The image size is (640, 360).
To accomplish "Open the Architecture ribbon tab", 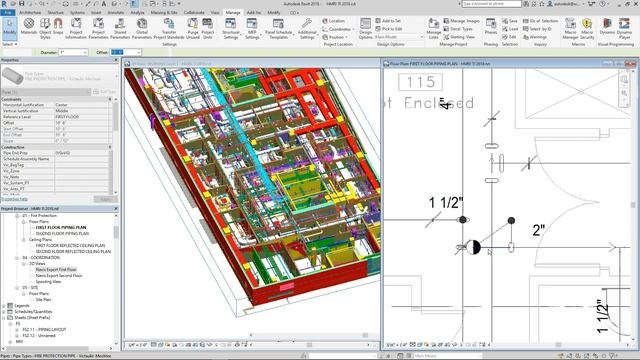I will tap(30, 13).
